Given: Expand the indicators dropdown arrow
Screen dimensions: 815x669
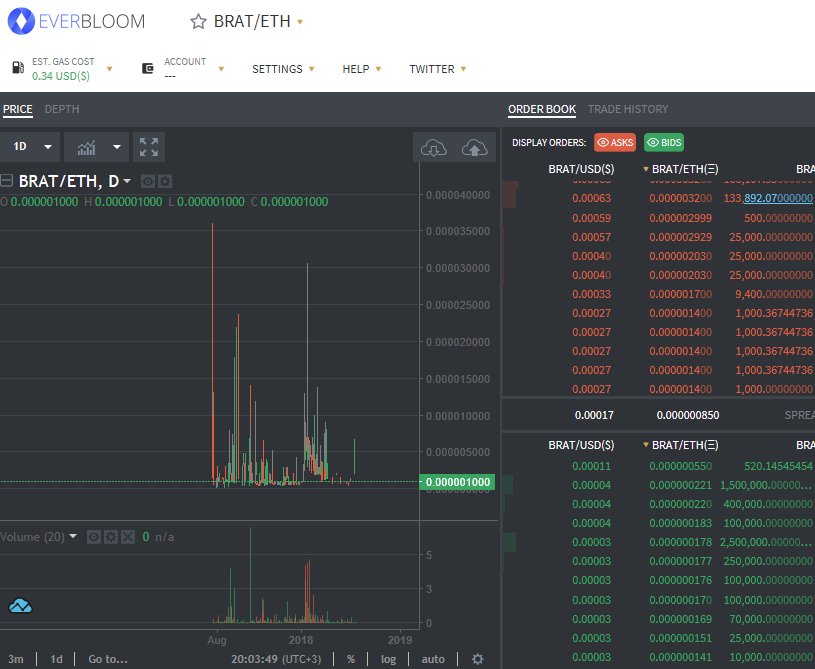Looking at the screenshot, I should (x=117, y=147).
